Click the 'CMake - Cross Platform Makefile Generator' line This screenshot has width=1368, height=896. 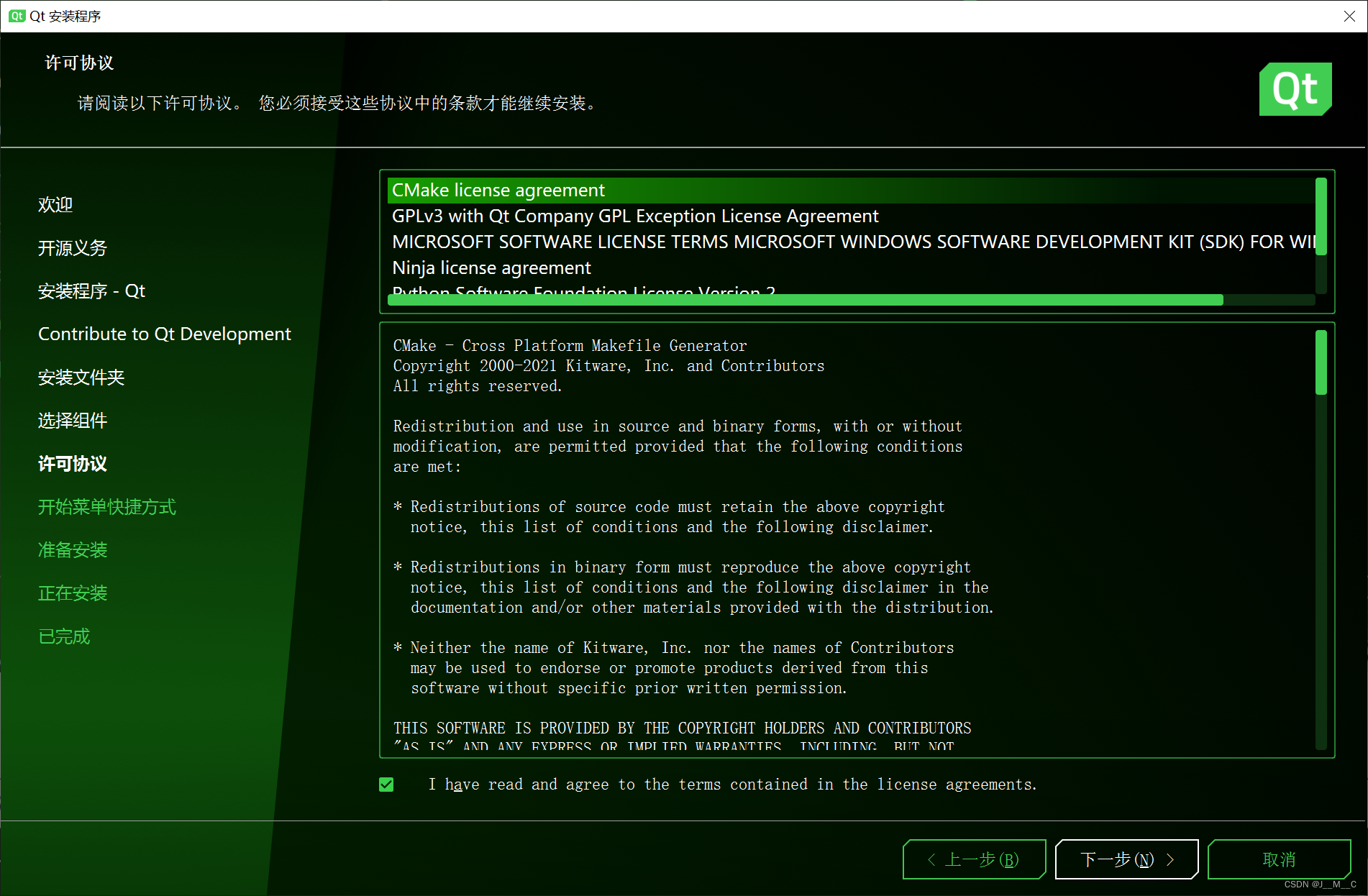point(570,346)
